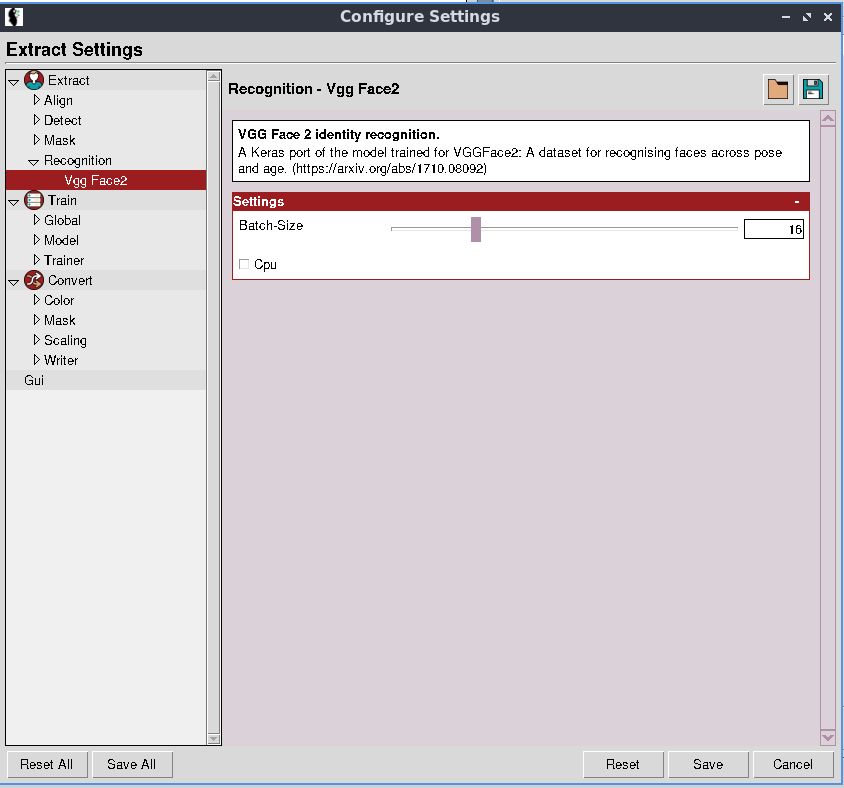Viewport: 844px width, 788px height.
Task: Expand the Align node
Action: pos(36,100)
